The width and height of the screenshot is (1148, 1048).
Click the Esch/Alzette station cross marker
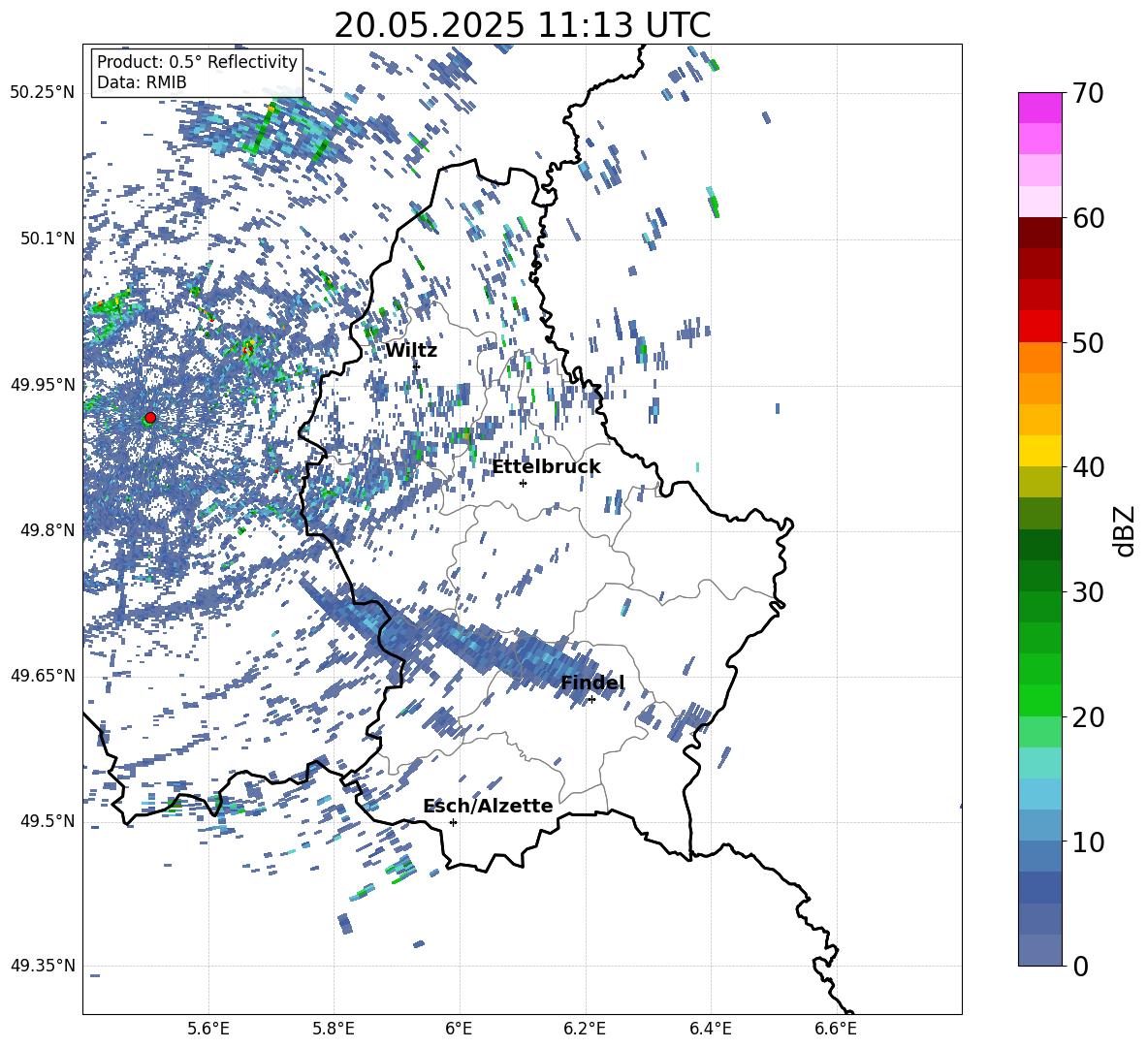coord(453,822)
